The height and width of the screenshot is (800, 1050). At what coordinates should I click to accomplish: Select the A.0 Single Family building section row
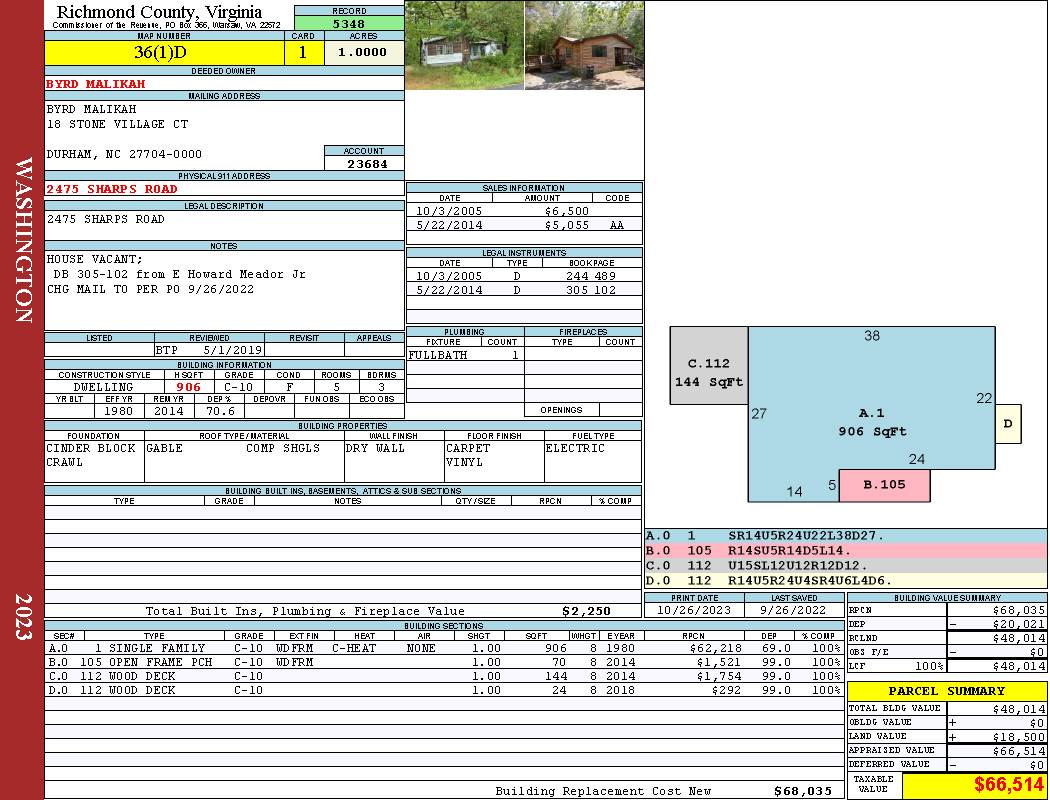pyautogui.click(x=443, y=648)
